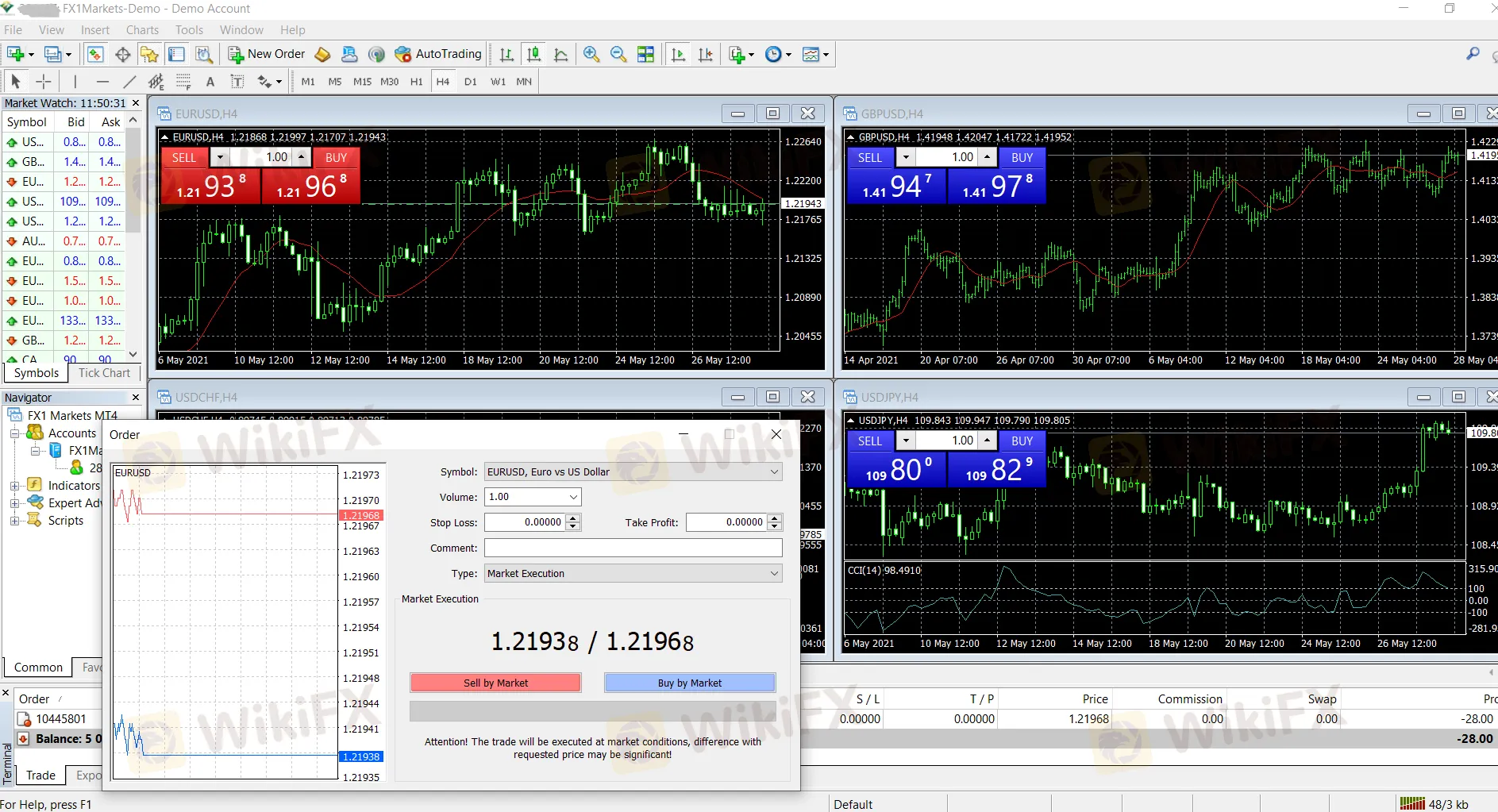
Task: Enable chart auto scroll
Action: (679, 54)
